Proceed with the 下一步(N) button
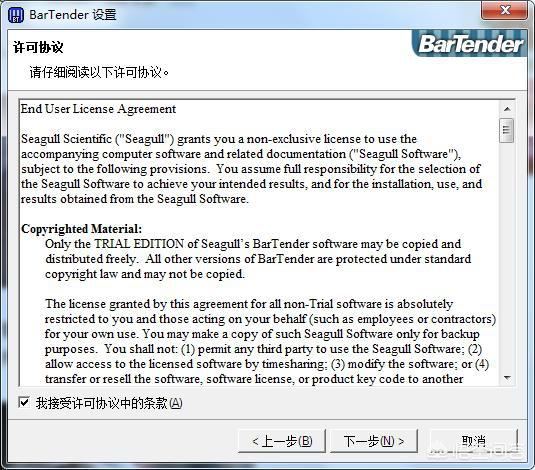Image resolution: width=535 pixels, height=470 pixels. (374, 441)
